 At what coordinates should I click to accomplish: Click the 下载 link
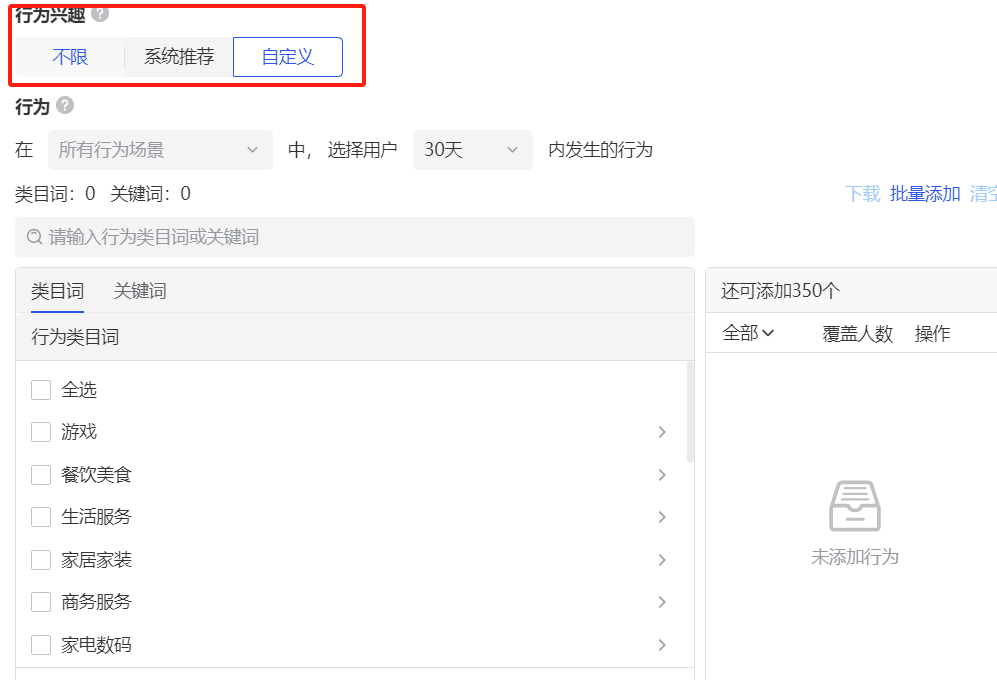[862, 193]
